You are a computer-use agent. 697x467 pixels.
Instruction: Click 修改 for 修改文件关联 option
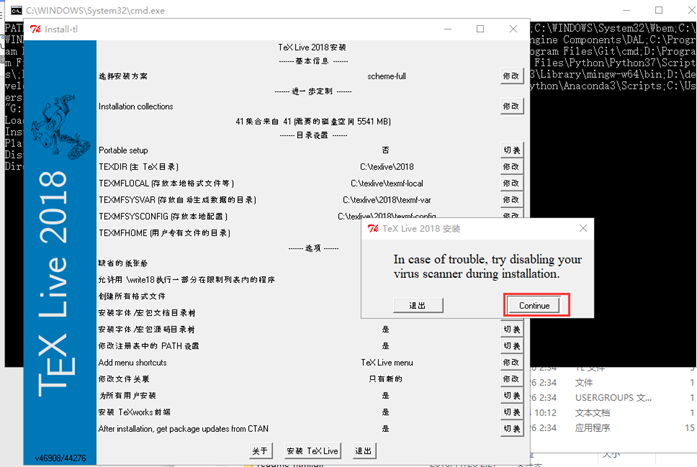coord(511,379)
